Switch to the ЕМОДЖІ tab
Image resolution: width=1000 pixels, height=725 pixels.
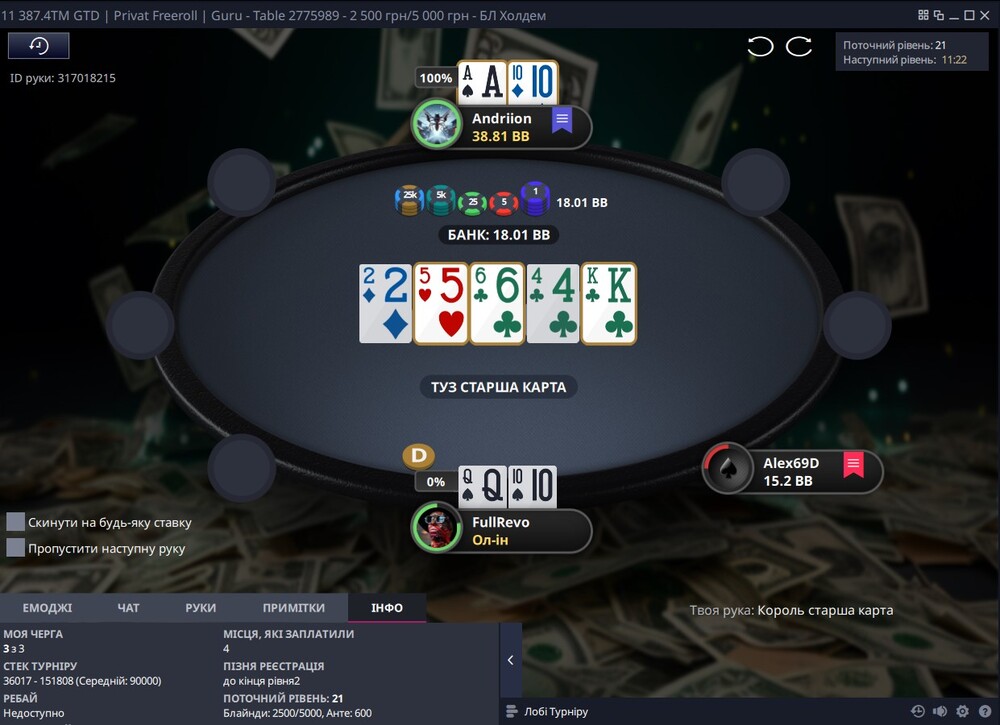tap(47, 608)
